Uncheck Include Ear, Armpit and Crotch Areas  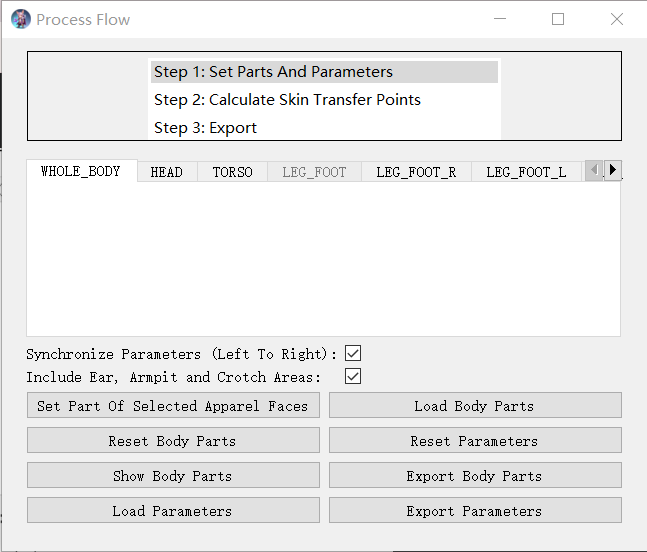click(352, 376)
